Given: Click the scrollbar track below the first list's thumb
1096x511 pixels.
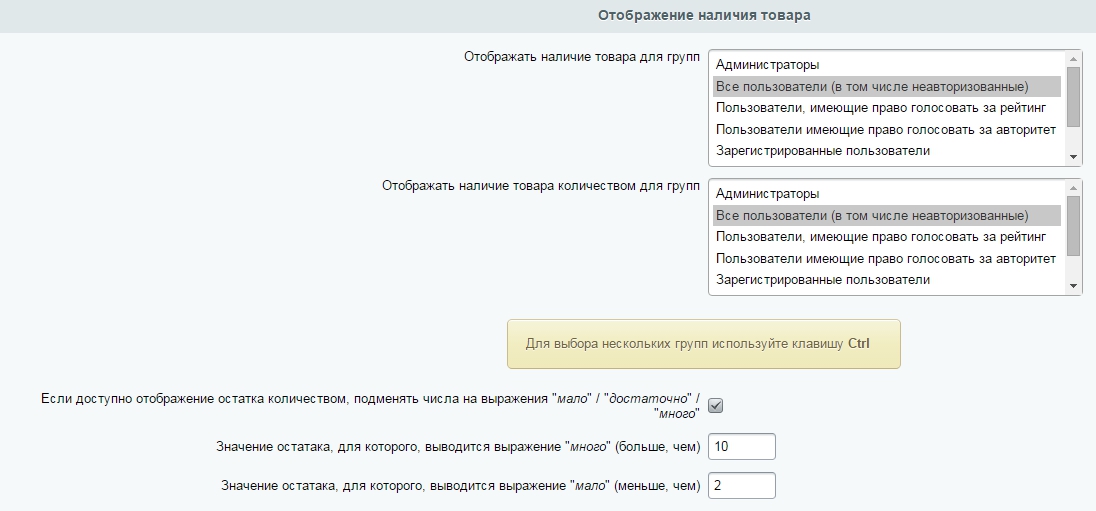Looking at the screenshot, I should 1074,139.
